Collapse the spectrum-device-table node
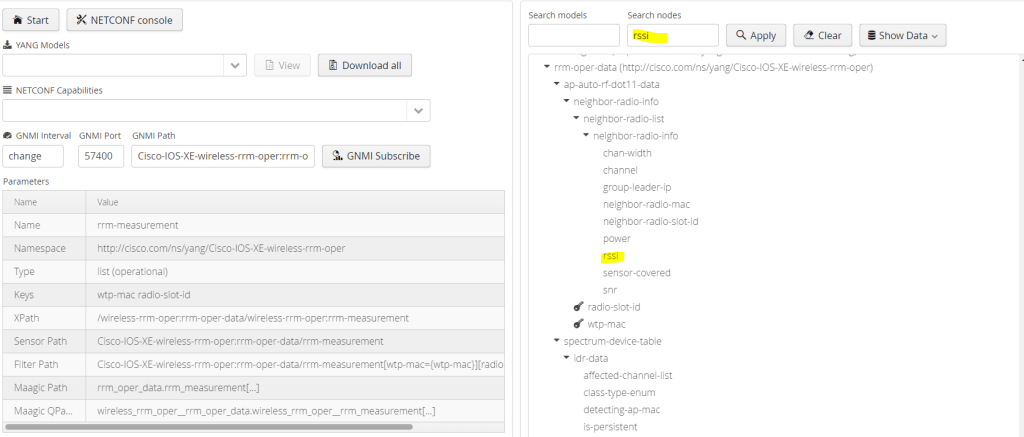Image resolution: width=1024 pixels, height=437 pixels. click(557, 341)
